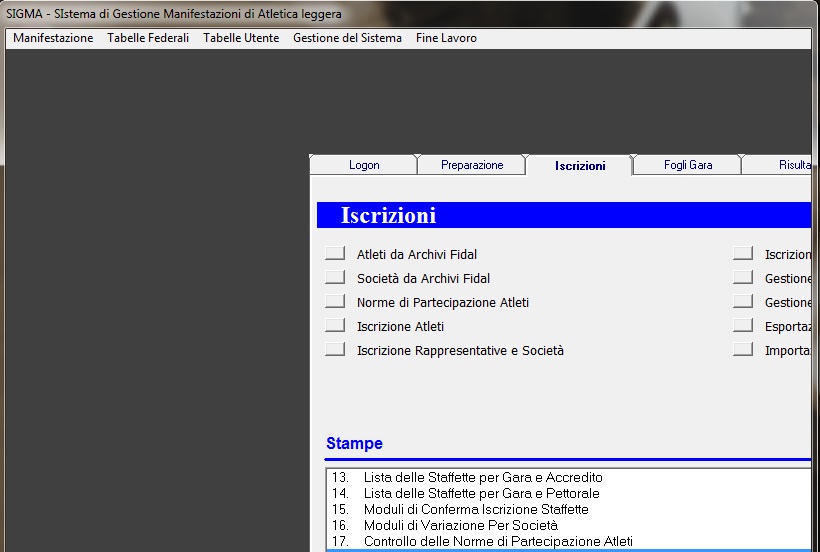Viewport: 820px width, 552px height.
Task: Select Lista delle Staffette per Gara e Pettorale
Action: point(482,493)
